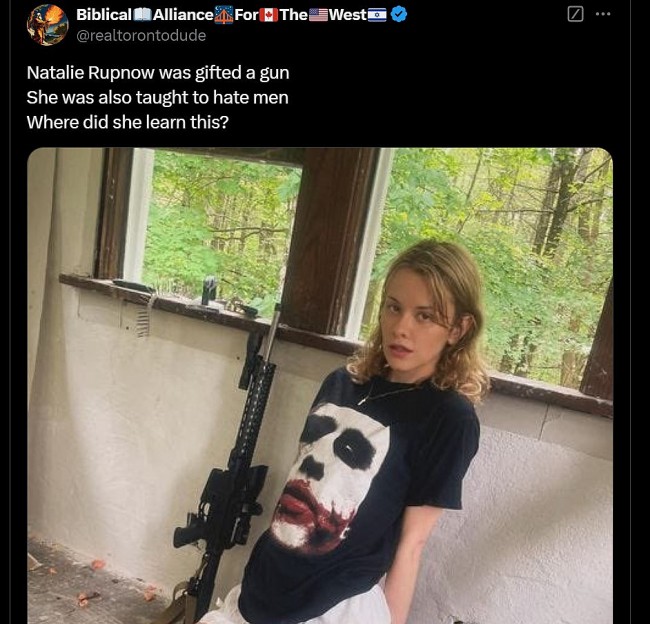Image resolution: width=650 pixels, height=624 pixels.
Task: Click the "was gifted a gun" text line
Action: [157, 73]
